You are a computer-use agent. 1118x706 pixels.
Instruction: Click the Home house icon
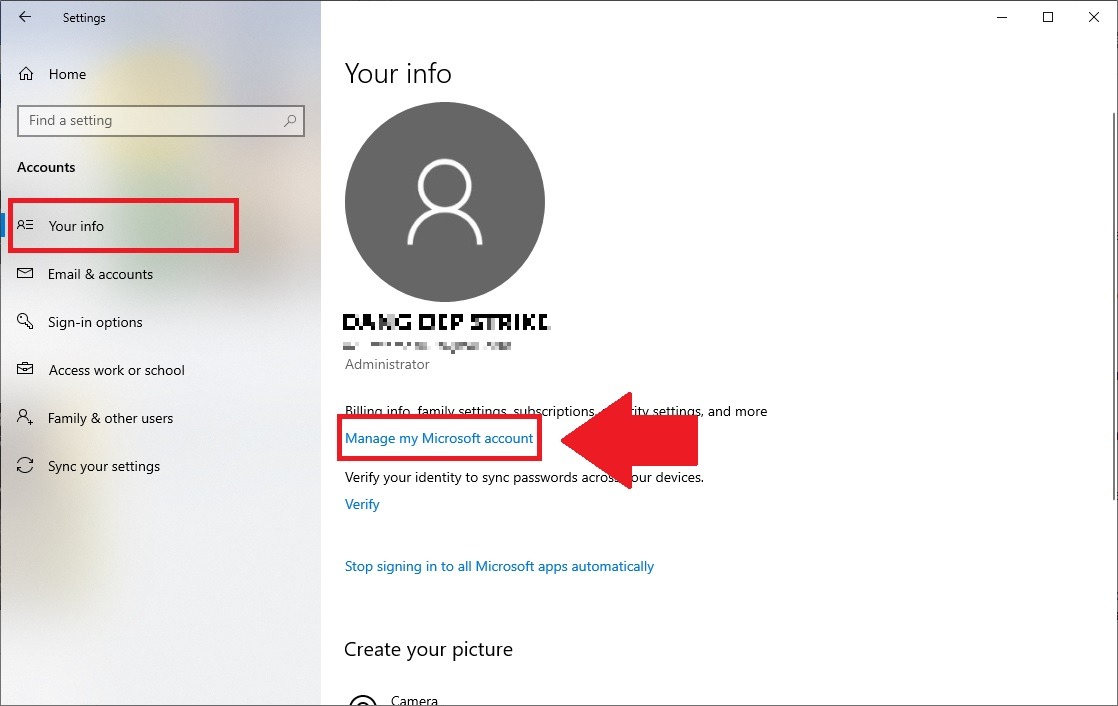click(26, 73)
